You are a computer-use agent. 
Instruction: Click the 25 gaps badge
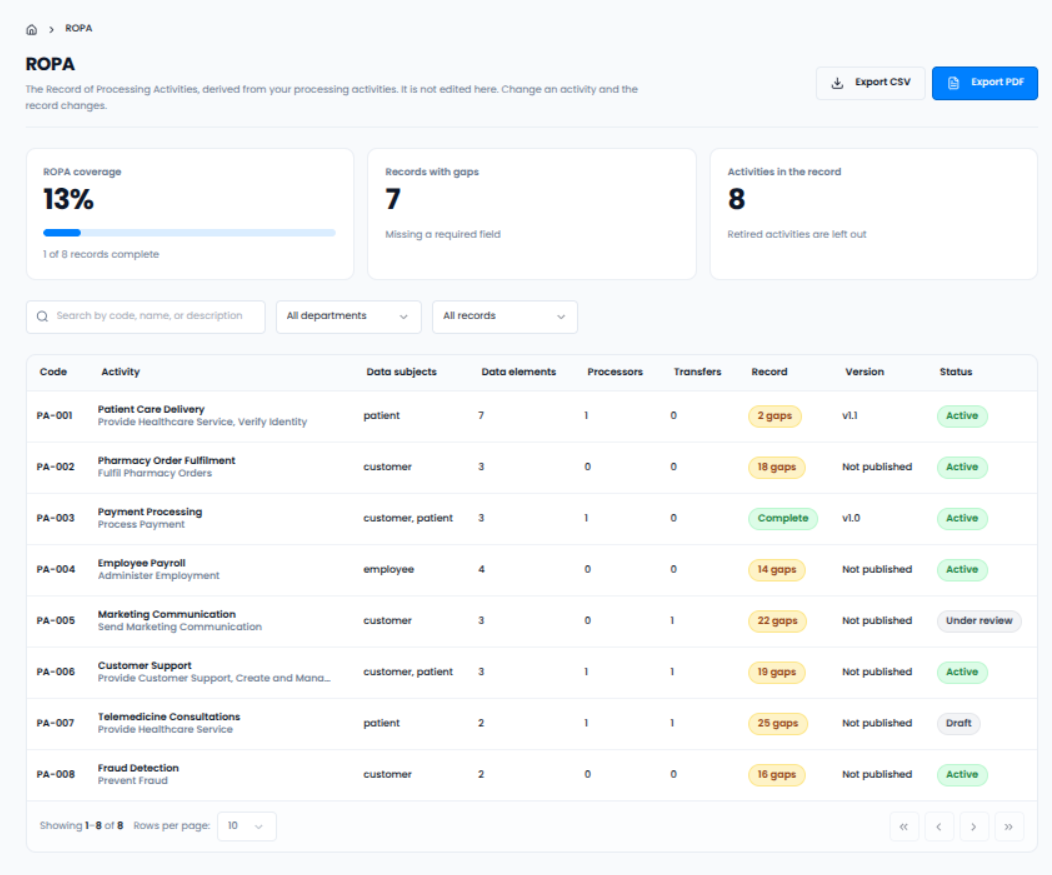778,723
